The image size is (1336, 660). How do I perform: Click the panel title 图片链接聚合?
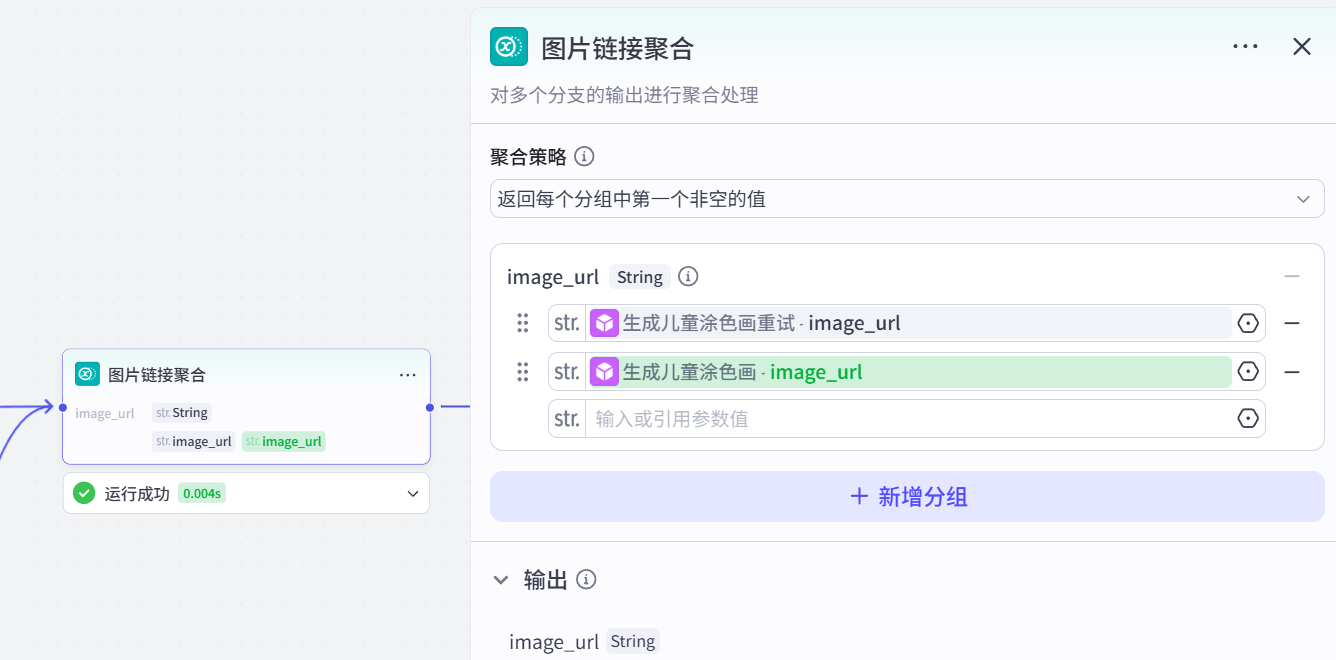coord(617,48)
